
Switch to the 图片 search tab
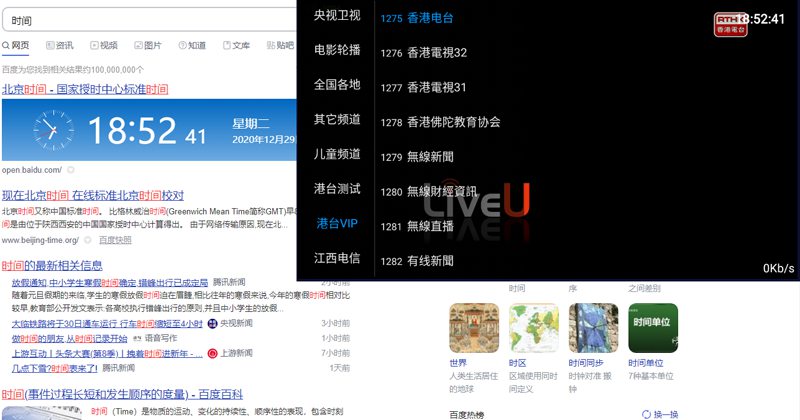tap(146, 45)
